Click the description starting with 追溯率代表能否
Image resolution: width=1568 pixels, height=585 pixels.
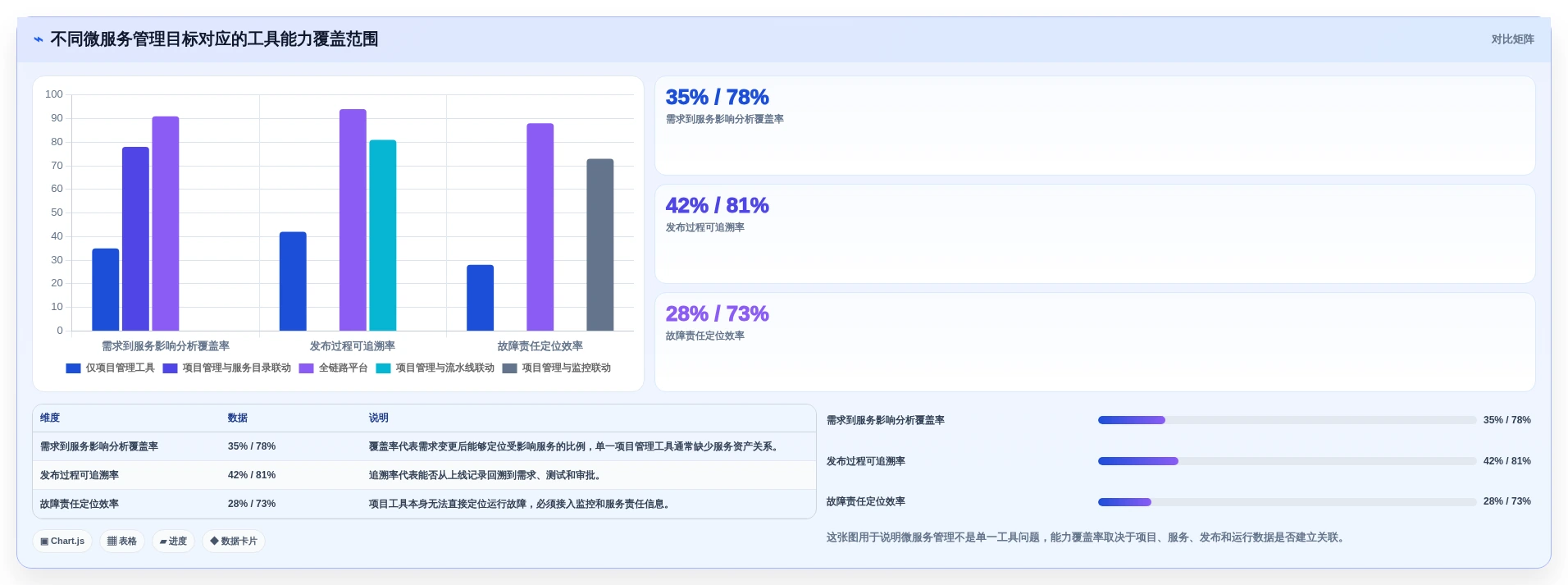(487, 476)
